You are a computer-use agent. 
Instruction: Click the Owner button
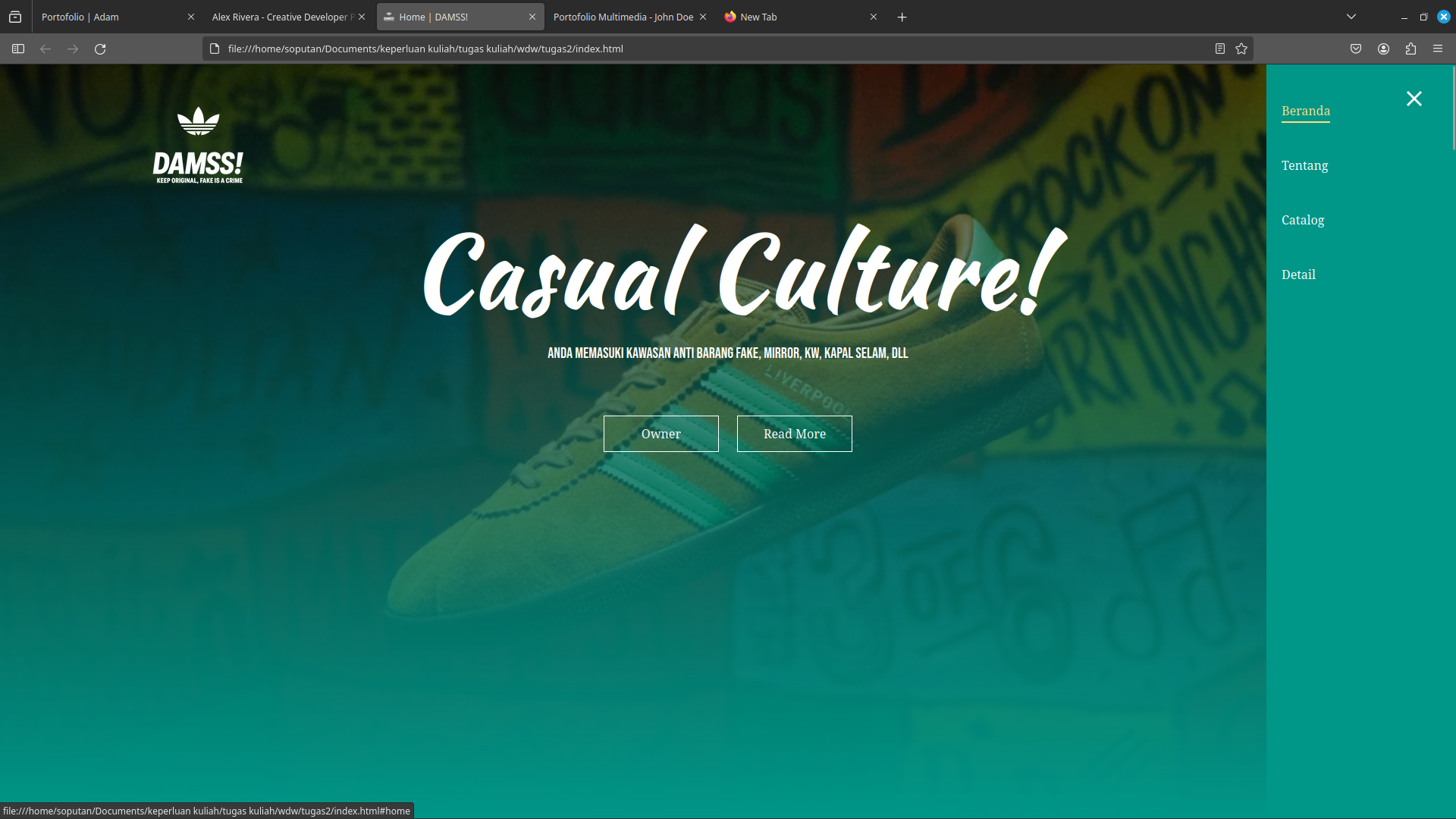[x=661, y=434]
